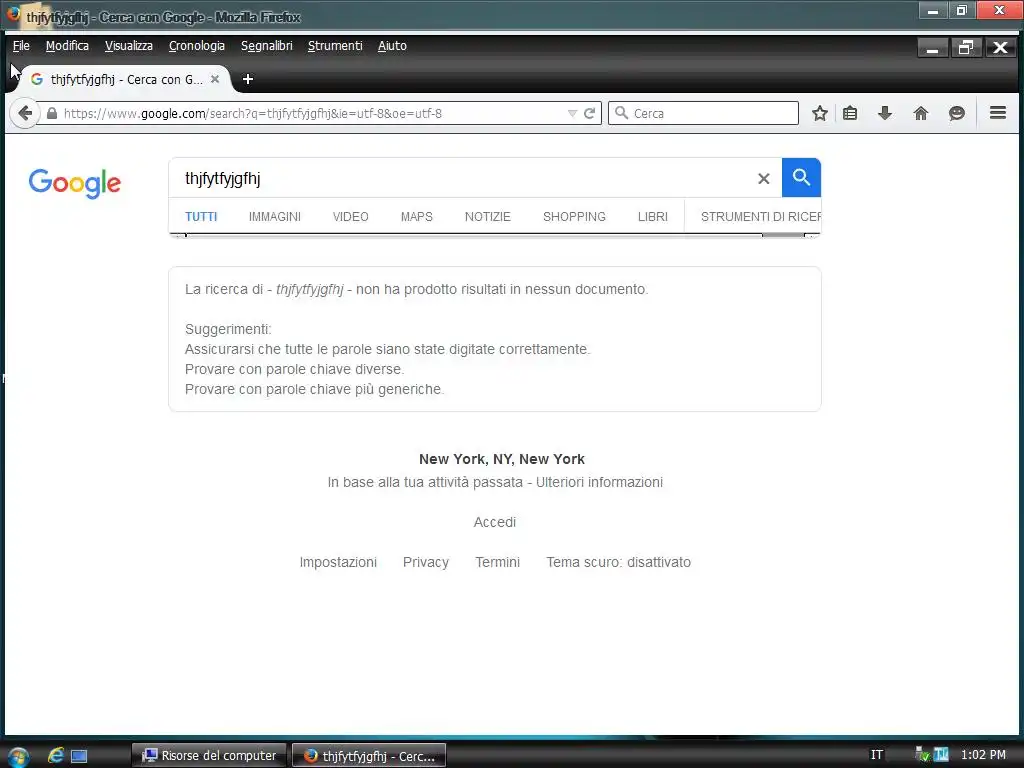Open the Visualizza menu
1024x768 pixels.
(x=129, y=46)
